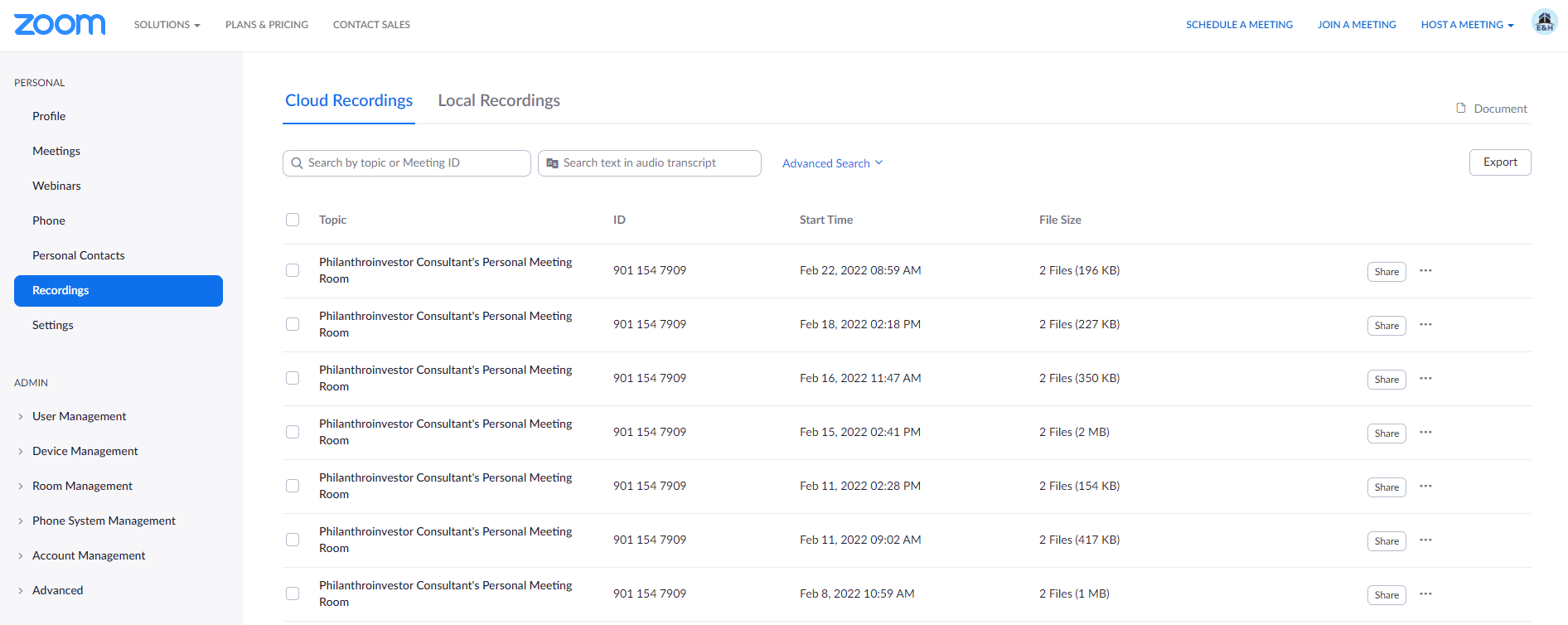
Task: Open Personal Contacts in sidebar
Action: point(79,255)
